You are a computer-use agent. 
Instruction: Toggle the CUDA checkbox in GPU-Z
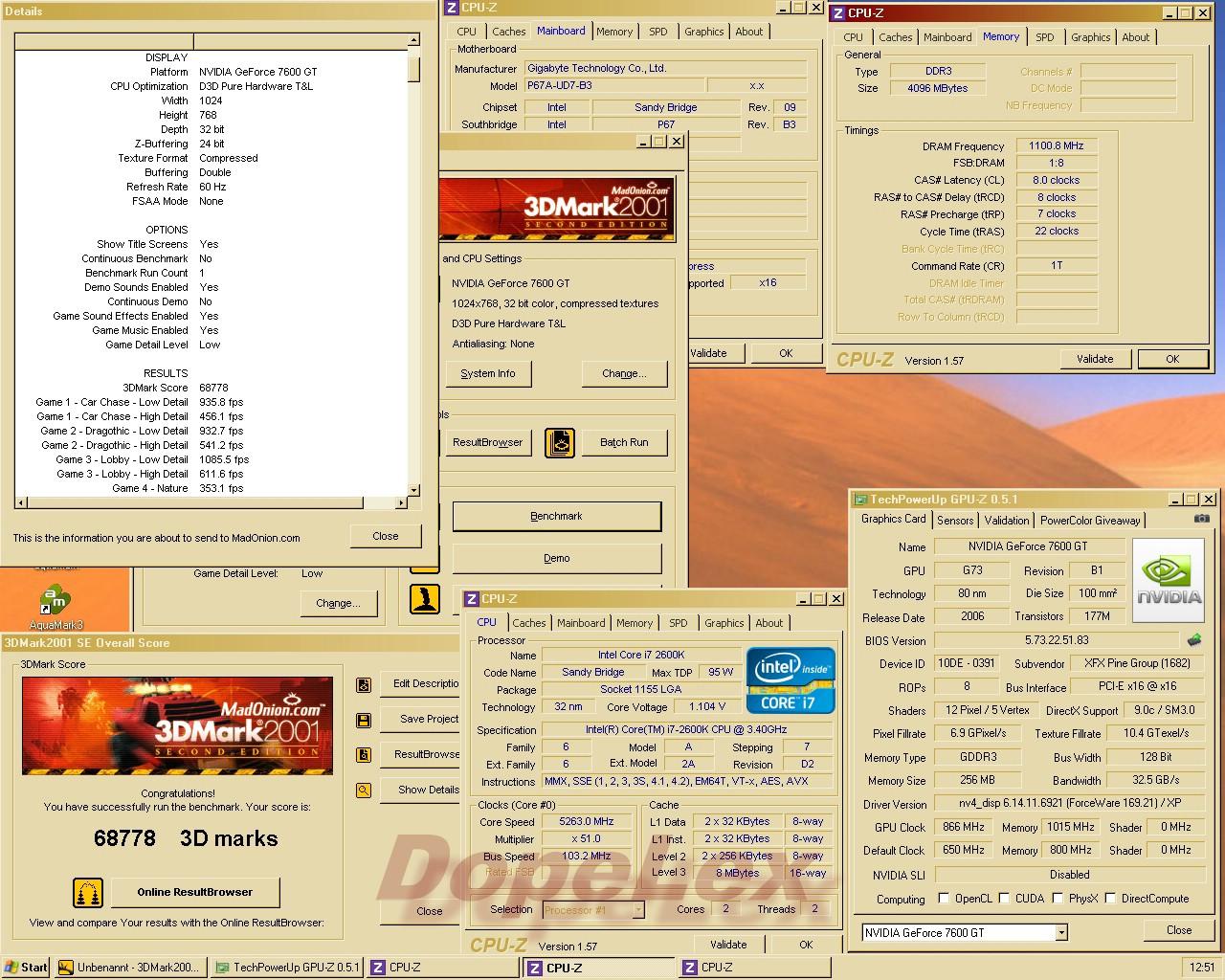(x=1004, y=899)
